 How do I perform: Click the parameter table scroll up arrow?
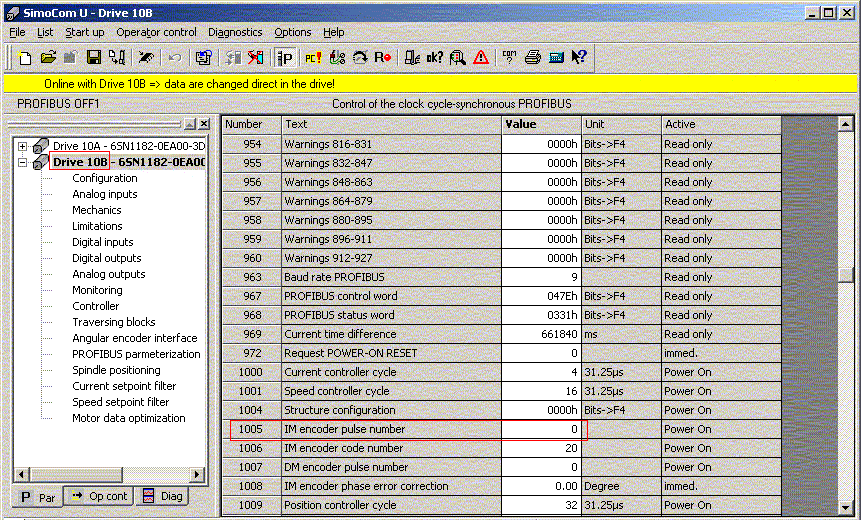click(846, 125)
